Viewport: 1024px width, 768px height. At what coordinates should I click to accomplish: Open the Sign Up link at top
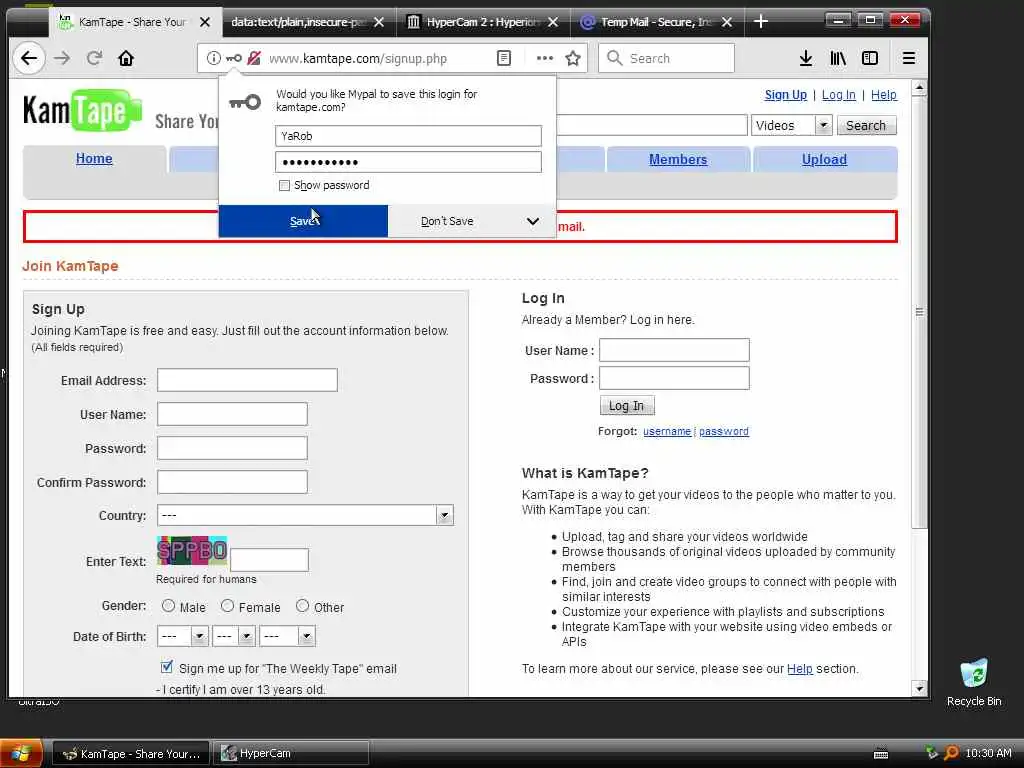tap(786, 95)
